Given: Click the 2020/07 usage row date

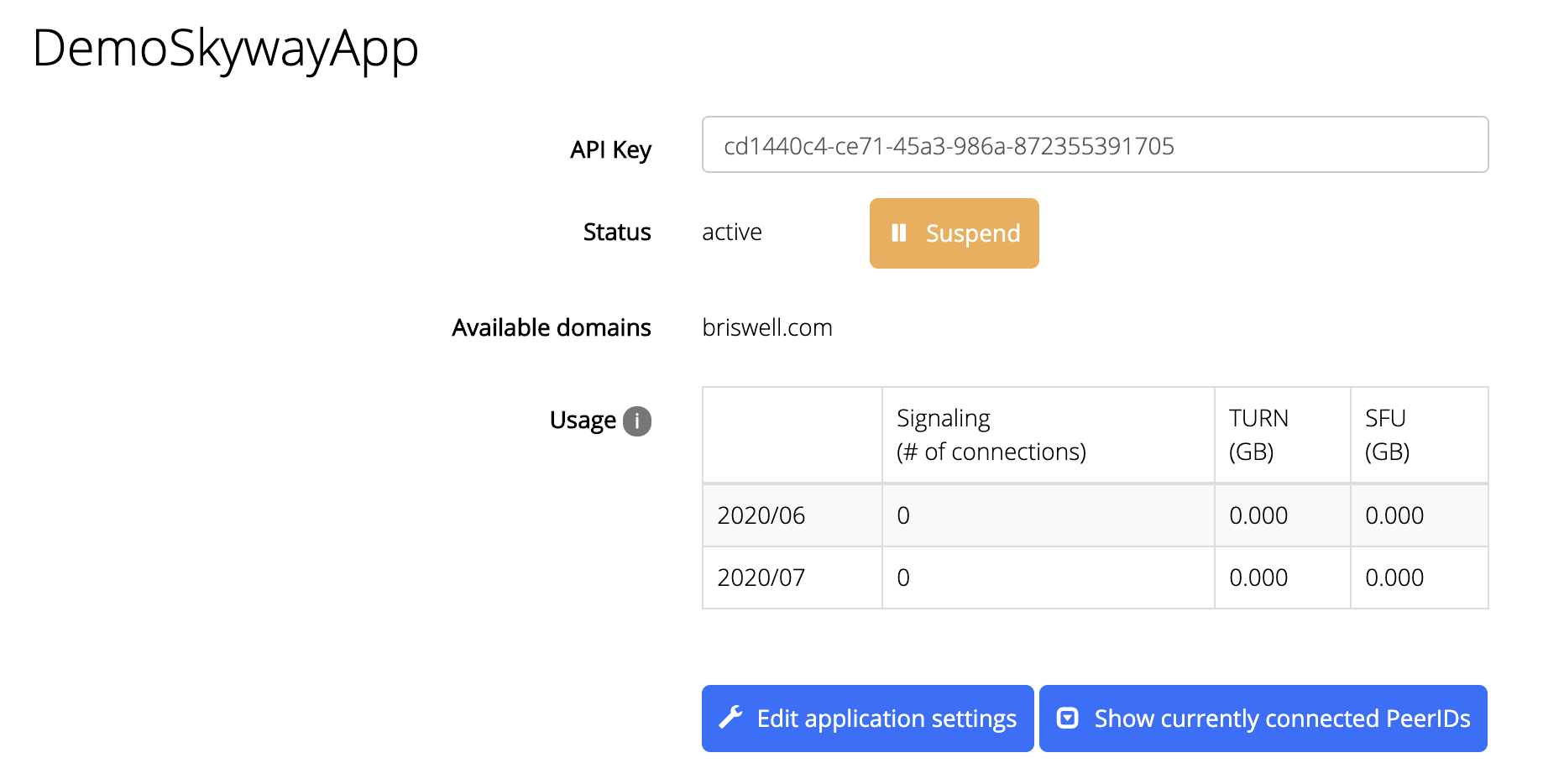Looking at the screenshot, I should click(761, 578).
